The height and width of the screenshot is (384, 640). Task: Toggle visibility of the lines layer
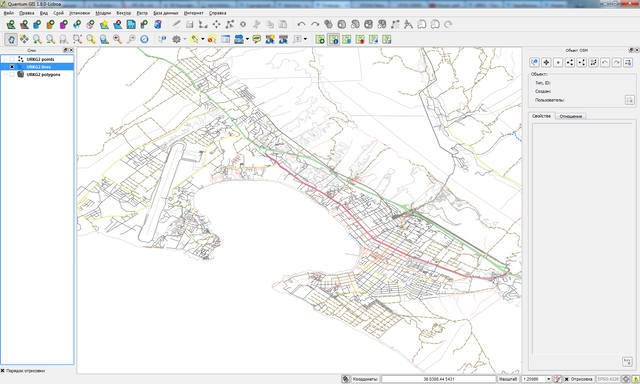(12, 67)
